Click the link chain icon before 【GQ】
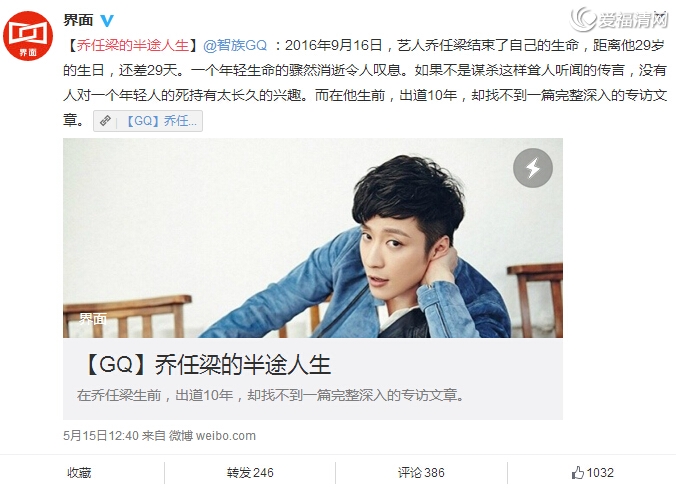Image resolution: width=676 pixels, height=492 pixels. pyautogui.click(x=105, y=121)
